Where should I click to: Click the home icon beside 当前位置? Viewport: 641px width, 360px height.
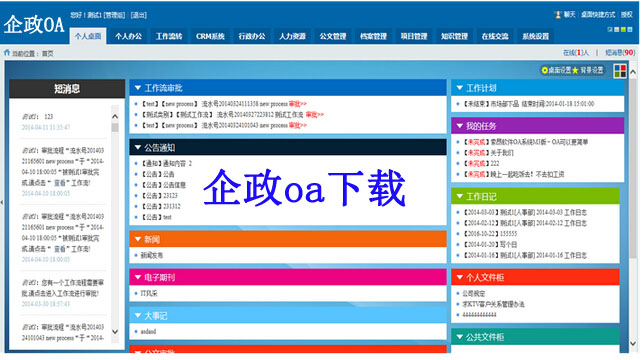7,53
